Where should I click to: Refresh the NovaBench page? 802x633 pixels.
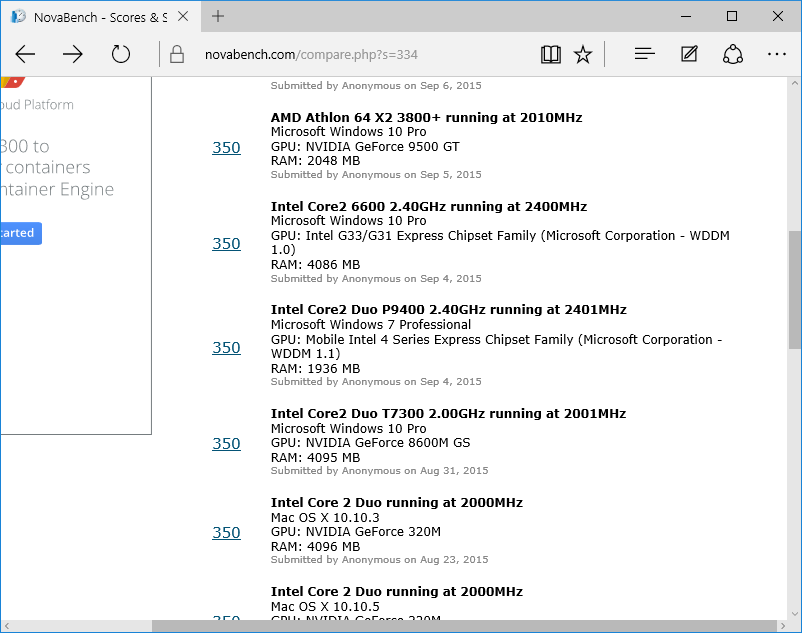(121, 54)
